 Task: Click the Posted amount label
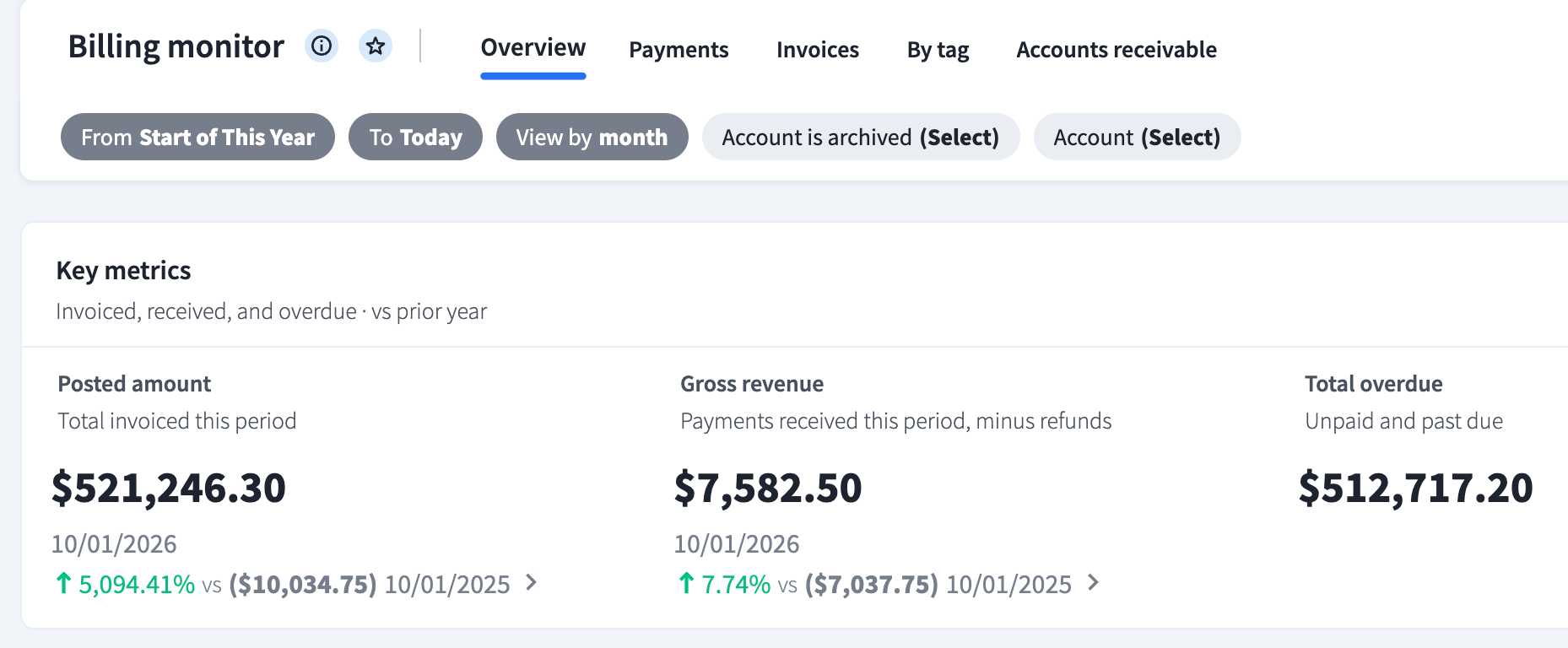point(134,384)
